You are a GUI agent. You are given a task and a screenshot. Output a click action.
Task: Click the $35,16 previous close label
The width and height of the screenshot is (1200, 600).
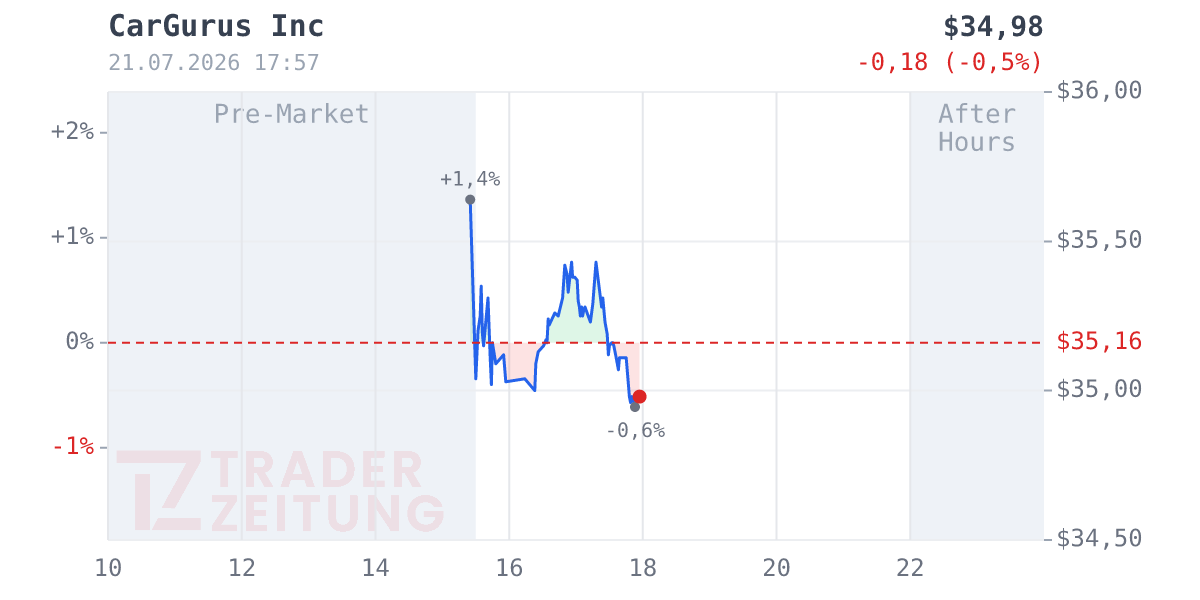[x=1099, y=342]
